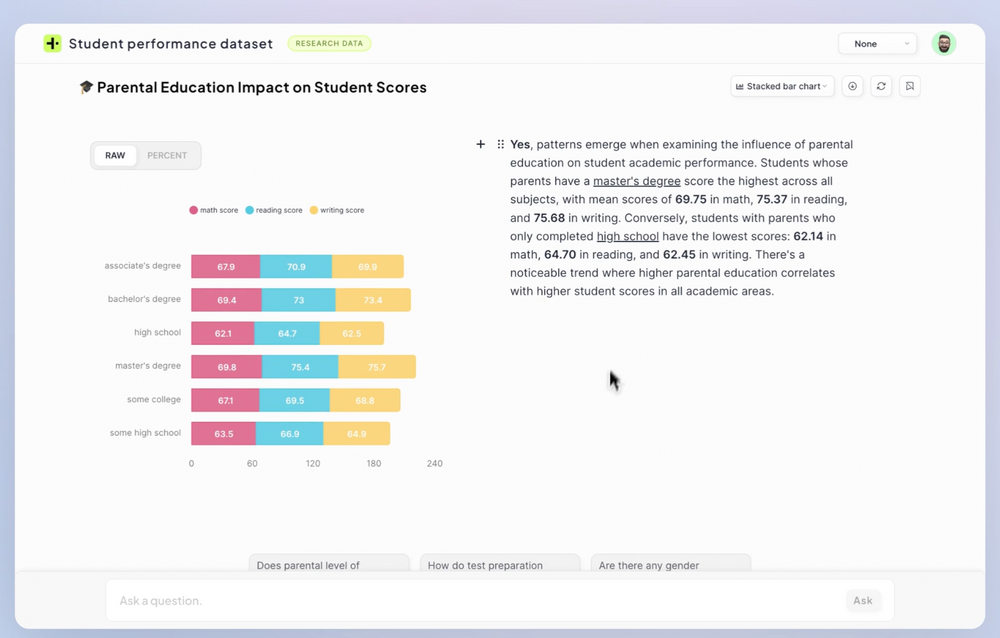The height and width of the screenshot is (638, 1000).
Task: Select the 'Does parental level of' suggestion
Action: 329,563
